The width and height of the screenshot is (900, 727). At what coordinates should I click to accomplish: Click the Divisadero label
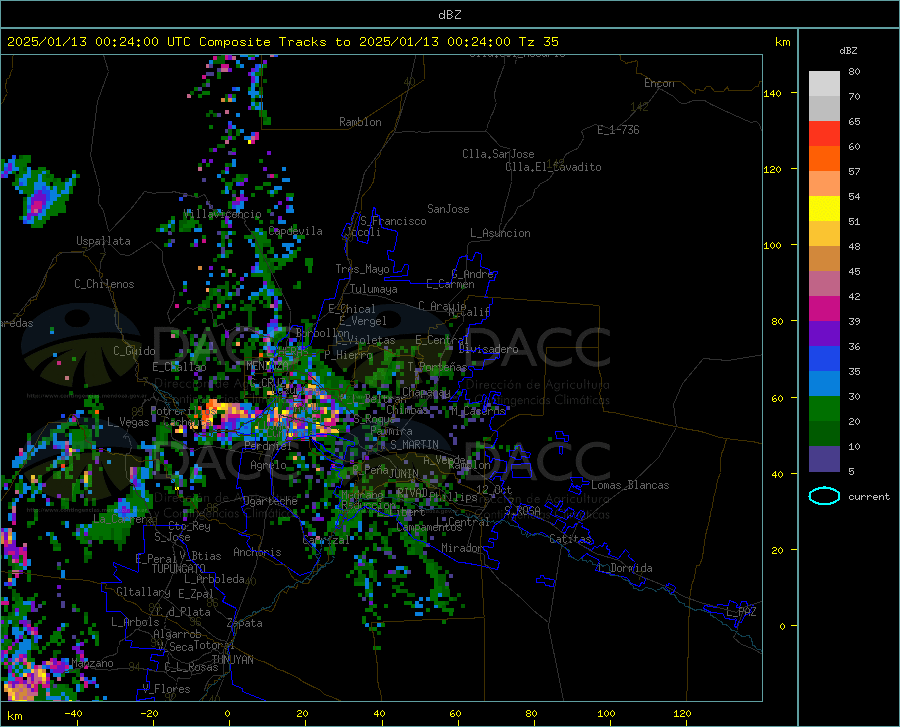488,349
